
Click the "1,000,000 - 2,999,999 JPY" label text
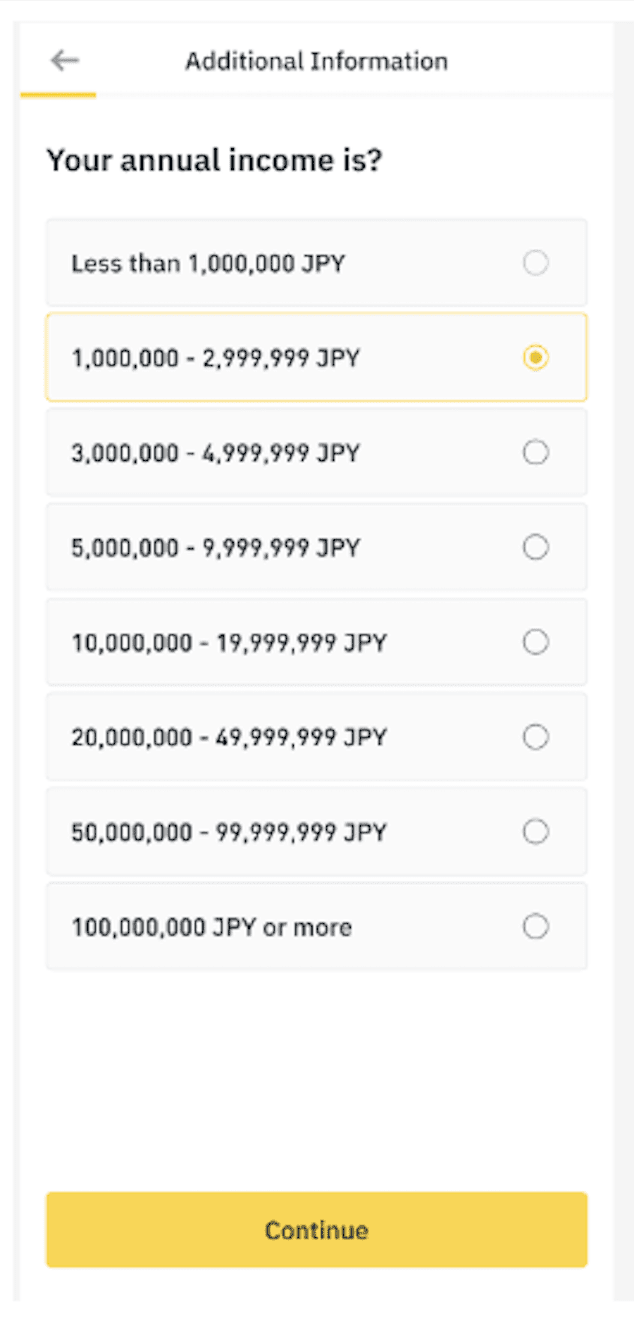pyautogui.click(x=215, y=358)
